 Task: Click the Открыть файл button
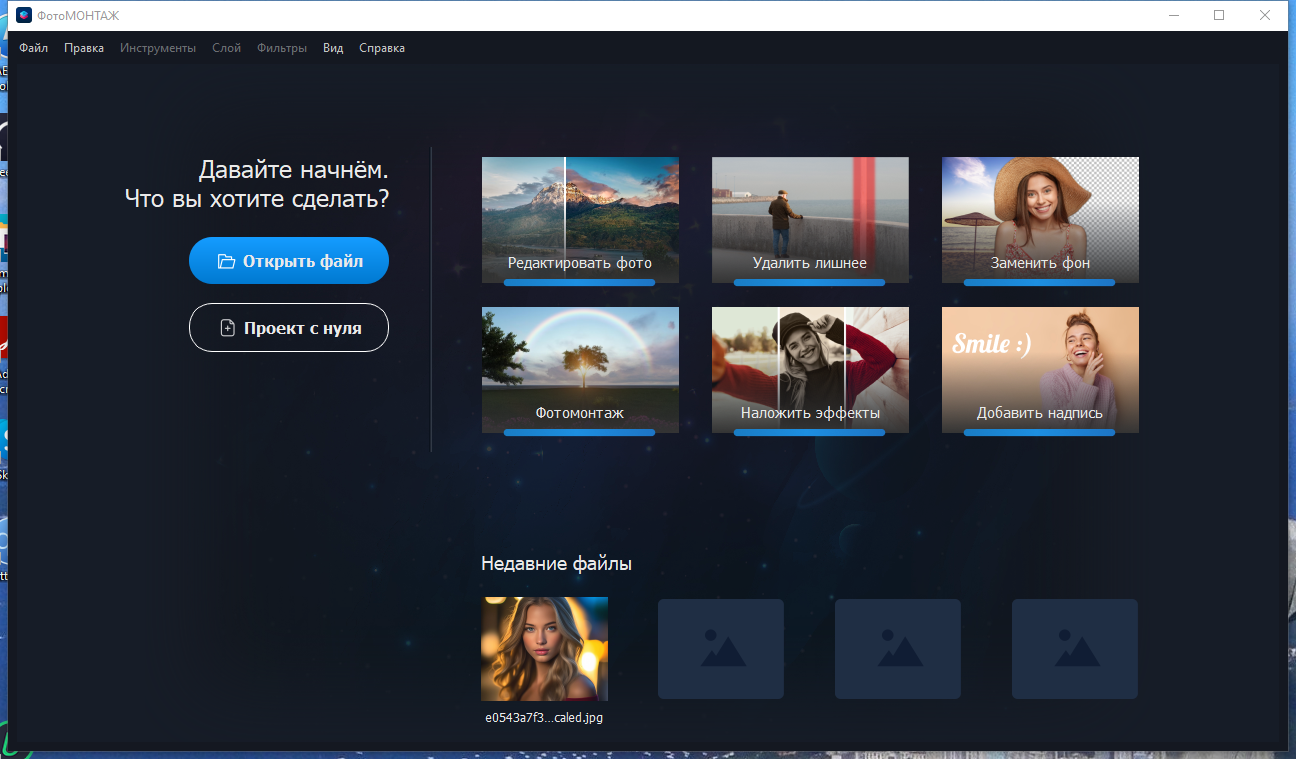click(289, 261)
